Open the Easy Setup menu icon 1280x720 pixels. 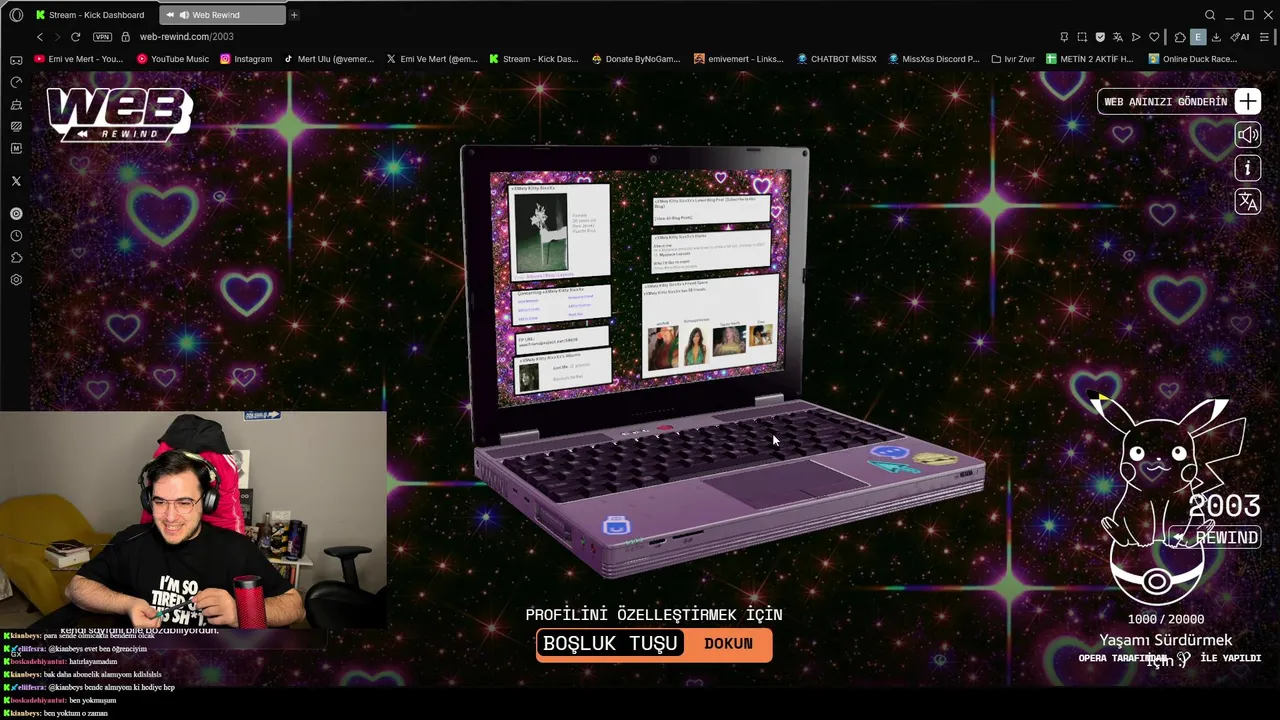click(1264, 37)
